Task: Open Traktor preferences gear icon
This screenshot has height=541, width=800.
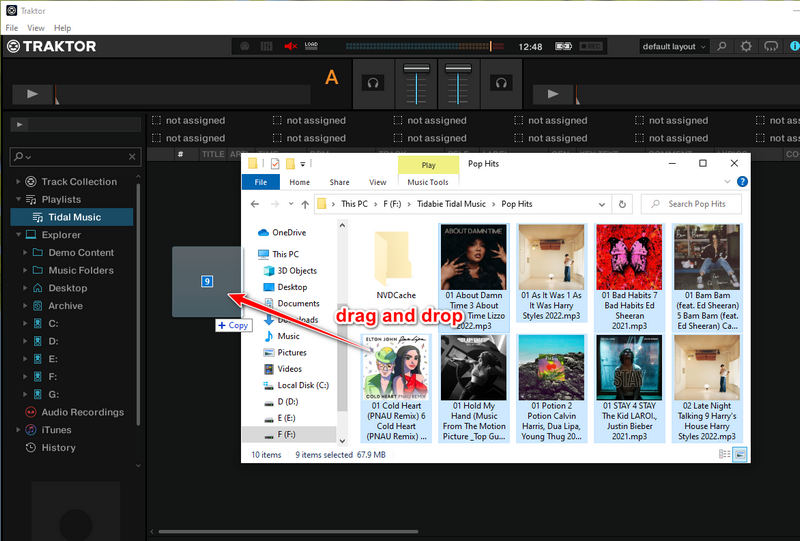Action: tap(746, 46)
